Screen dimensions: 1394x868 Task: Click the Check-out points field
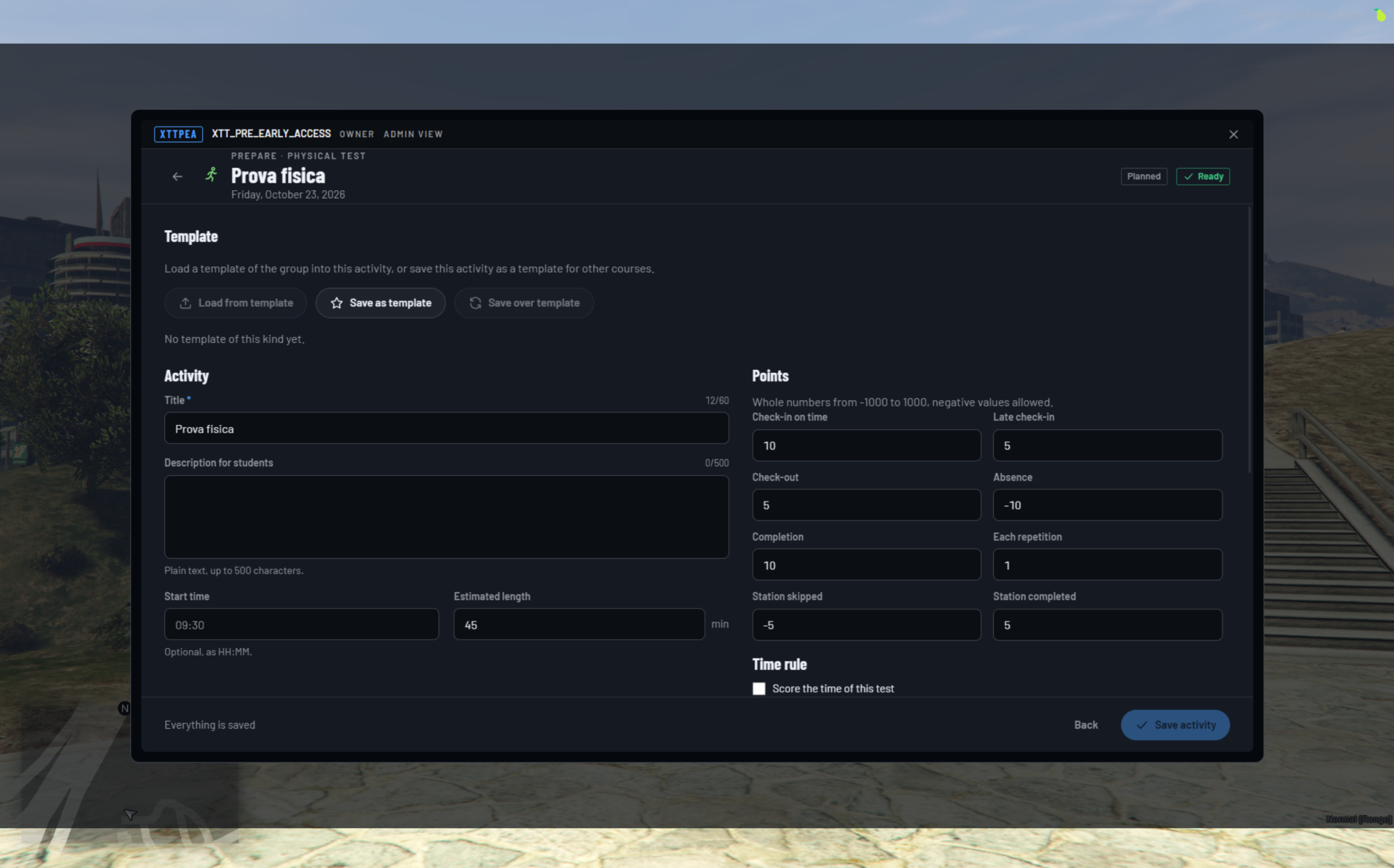pos(866,505)
